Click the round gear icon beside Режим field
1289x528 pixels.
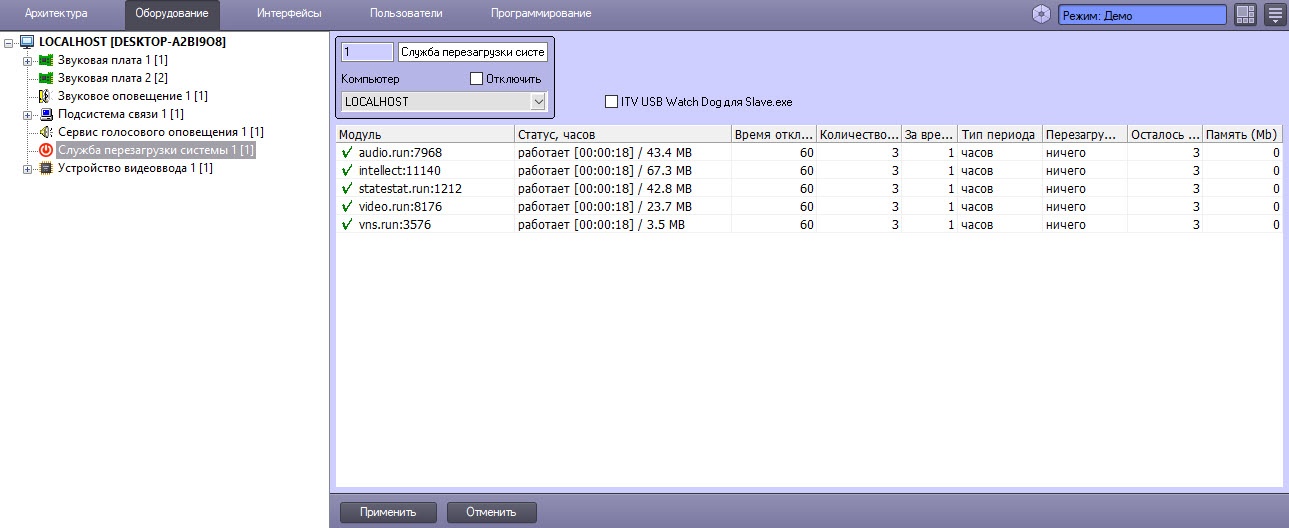click(x=1042, y=14)
